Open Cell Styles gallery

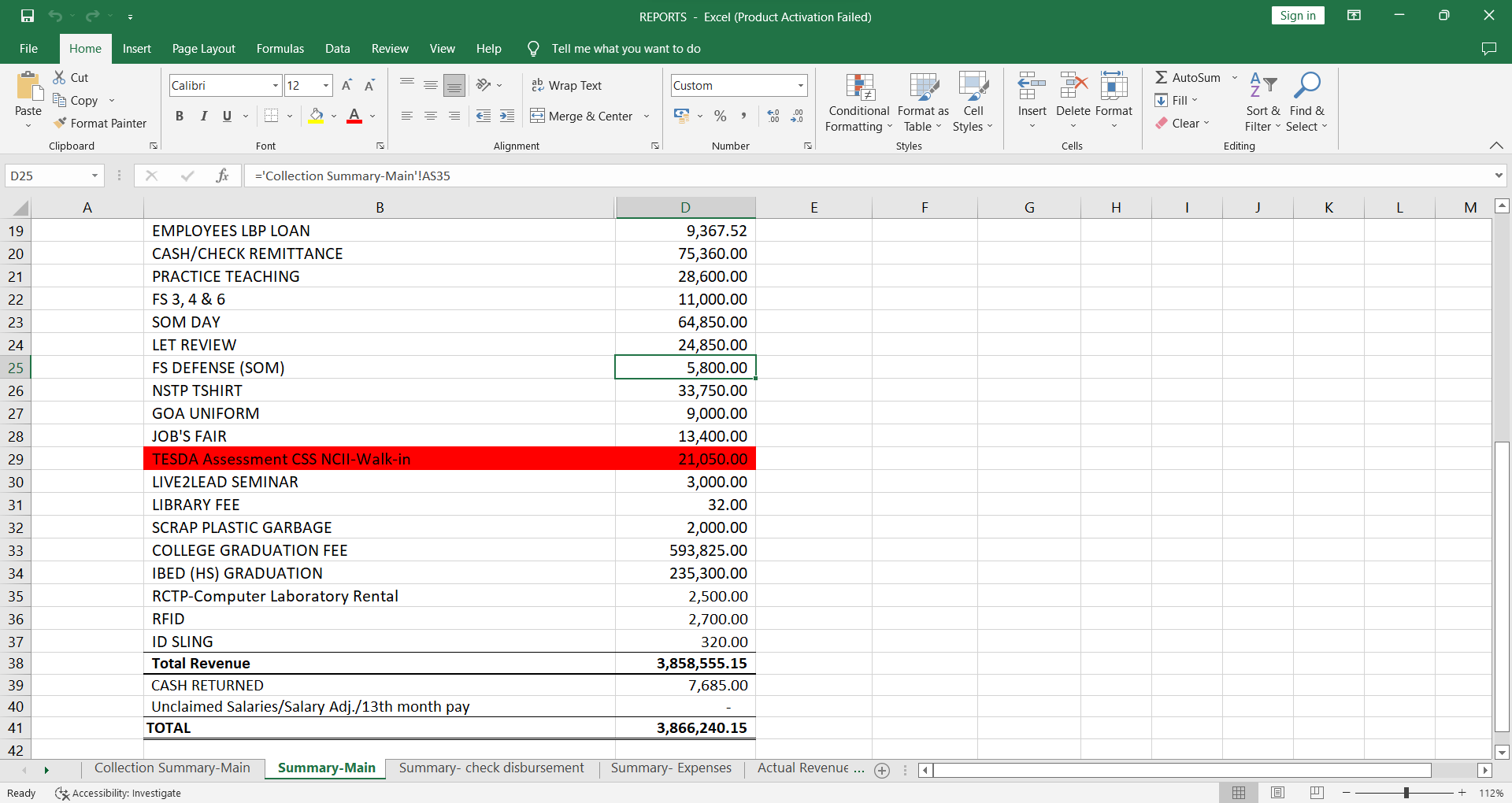973,103
